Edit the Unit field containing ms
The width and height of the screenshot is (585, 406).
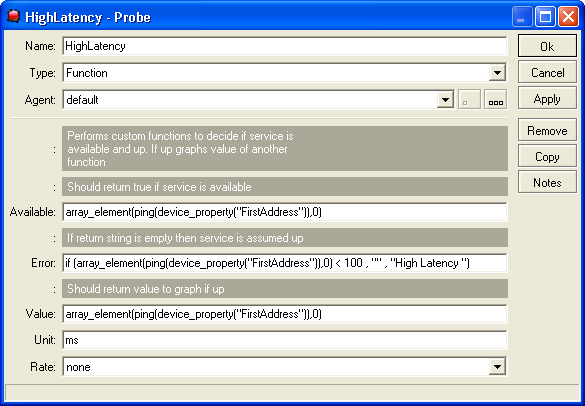click(x=285, y=340)
